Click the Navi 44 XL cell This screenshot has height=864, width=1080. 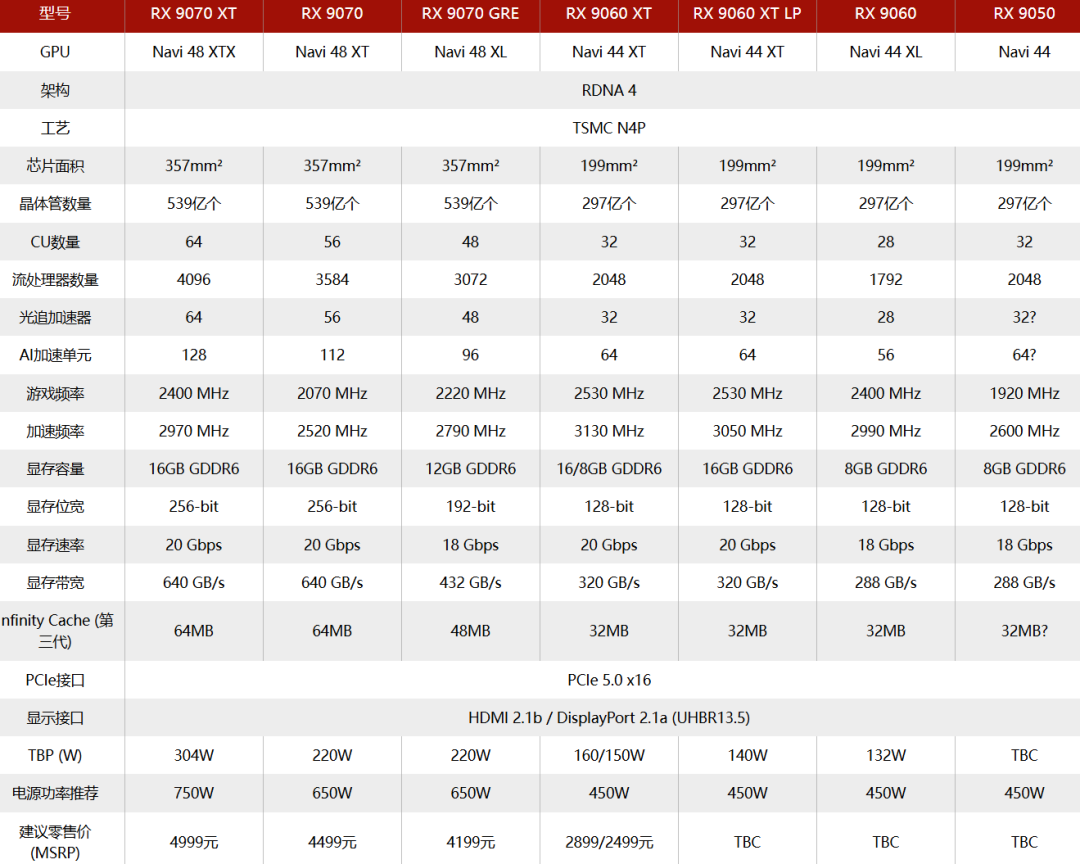point(886,52)
